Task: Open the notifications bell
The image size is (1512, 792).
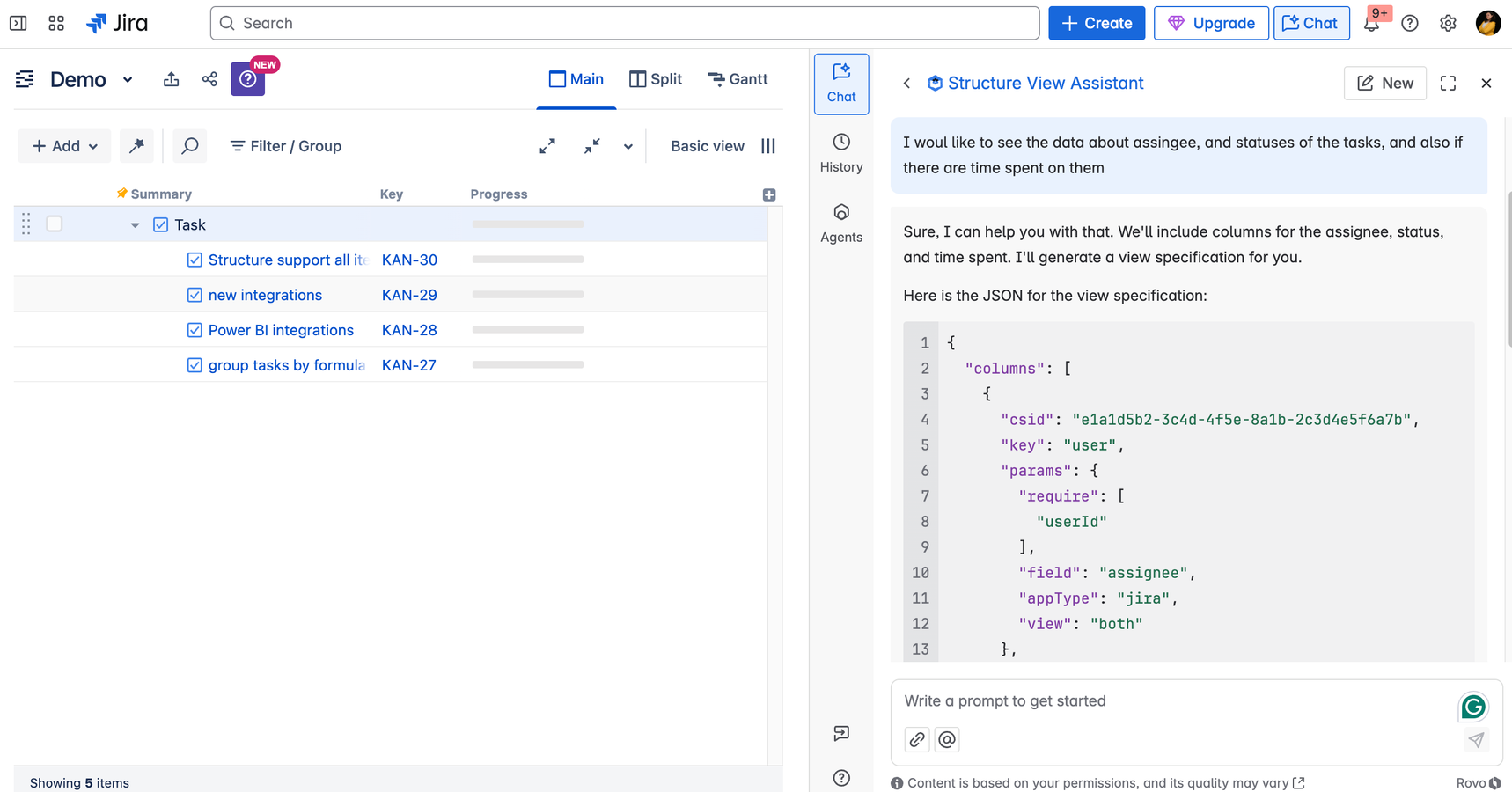Action: pyautogui.click(x=1371, y=24)
